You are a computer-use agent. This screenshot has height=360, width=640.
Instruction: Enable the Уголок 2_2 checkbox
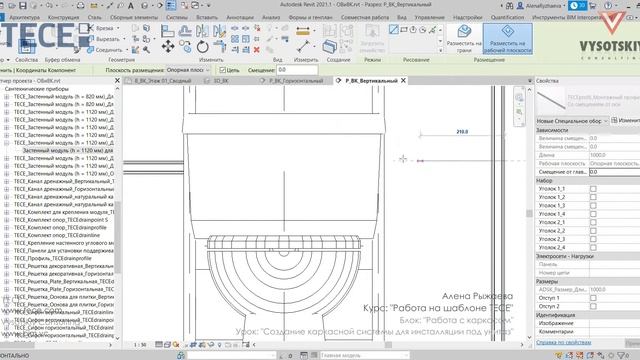pos(593,231)
